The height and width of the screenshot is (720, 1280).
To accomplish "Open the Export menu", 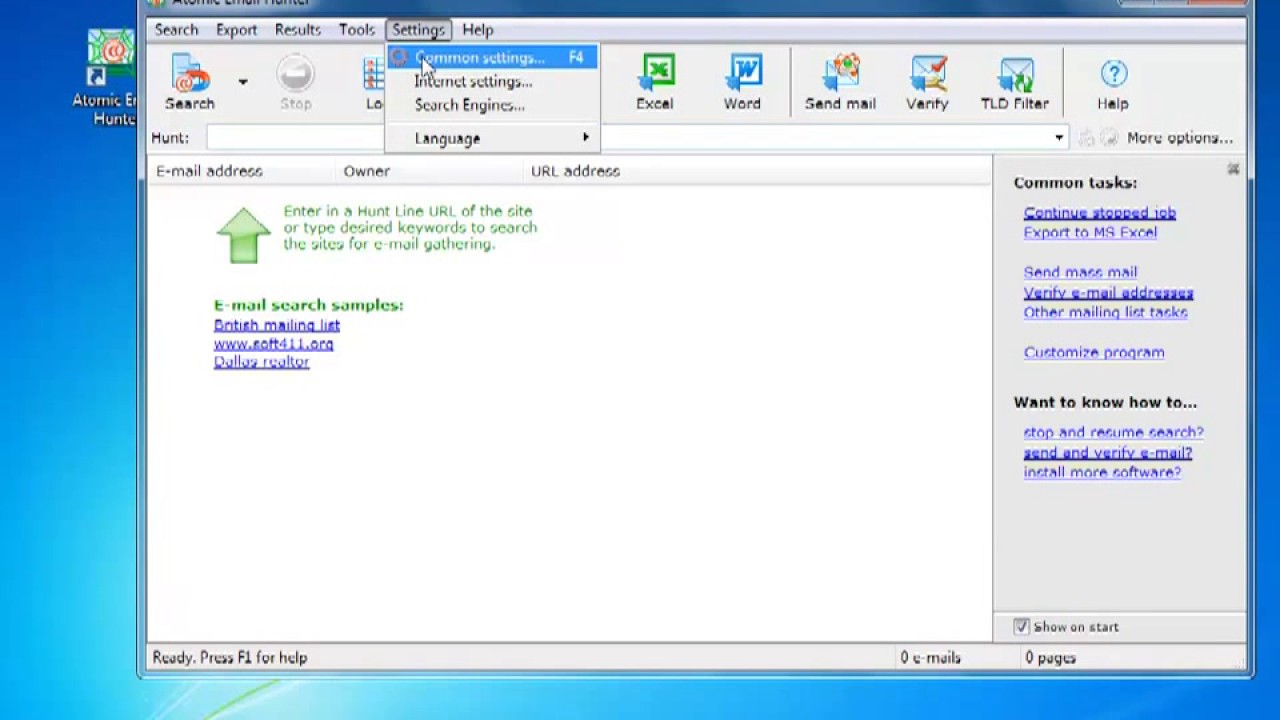I will 237,30.
